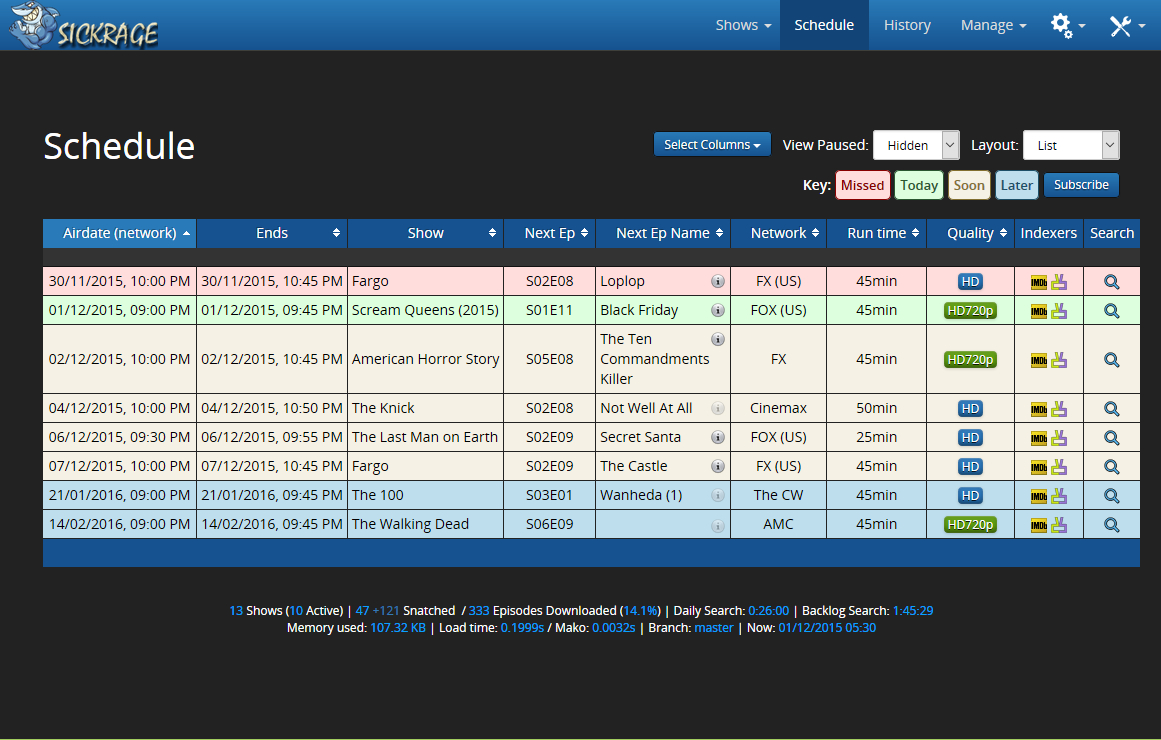Open the Shows menu
This screenshot has width=1161, height=740.
coord(743,26)
